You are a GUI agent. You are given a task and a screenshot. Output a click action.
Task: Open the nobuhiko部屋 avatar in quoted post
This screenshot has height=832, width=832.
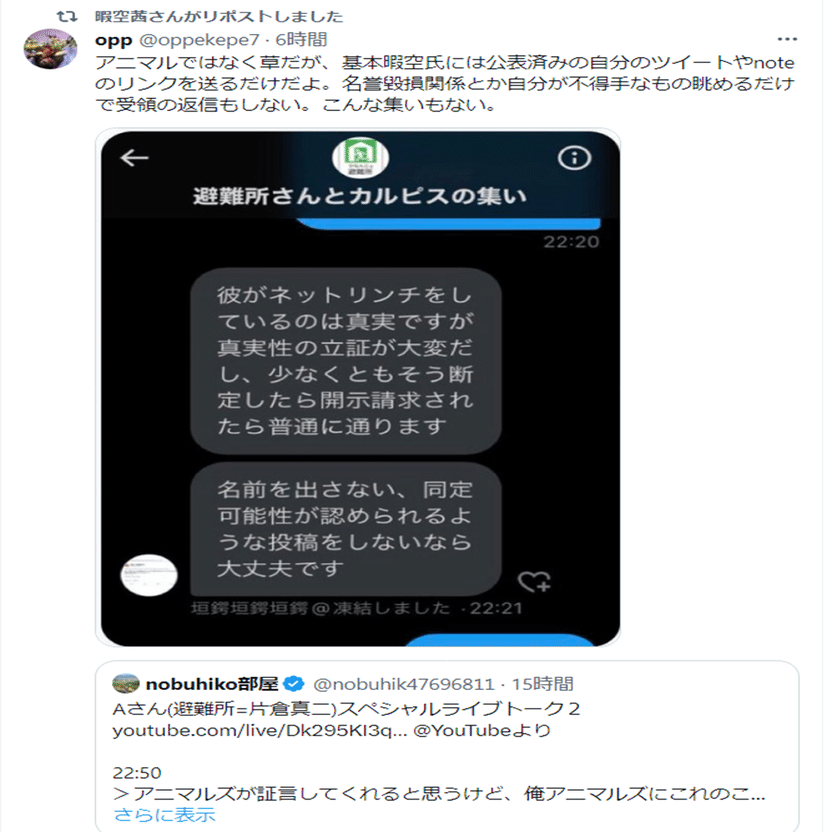126,683
